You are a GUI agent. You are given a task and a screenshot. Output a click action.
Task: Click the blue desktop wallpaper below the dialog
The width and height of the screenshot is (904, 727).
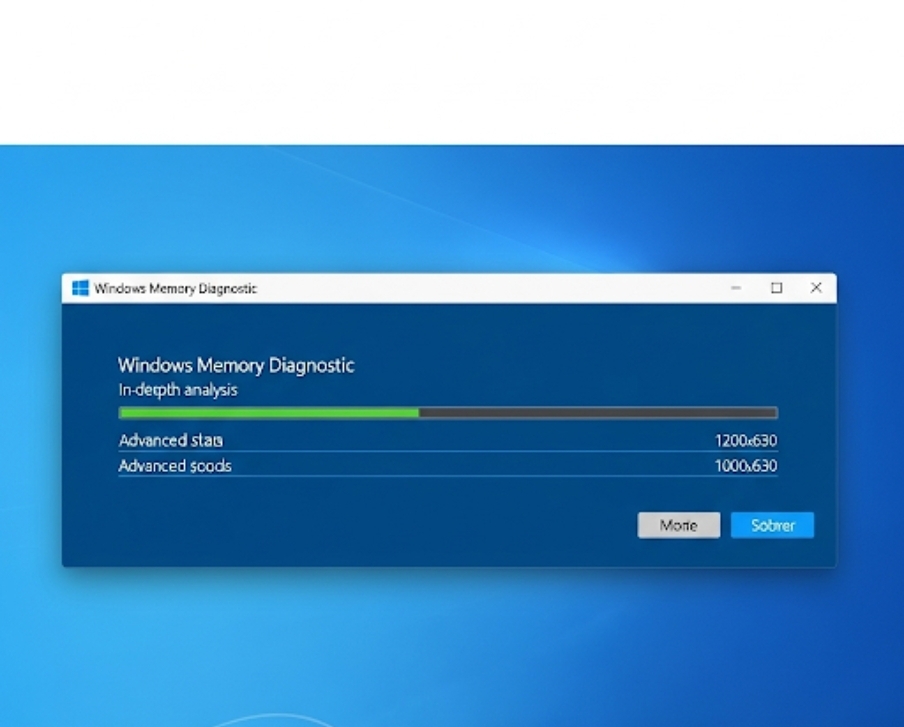point(450,640)
